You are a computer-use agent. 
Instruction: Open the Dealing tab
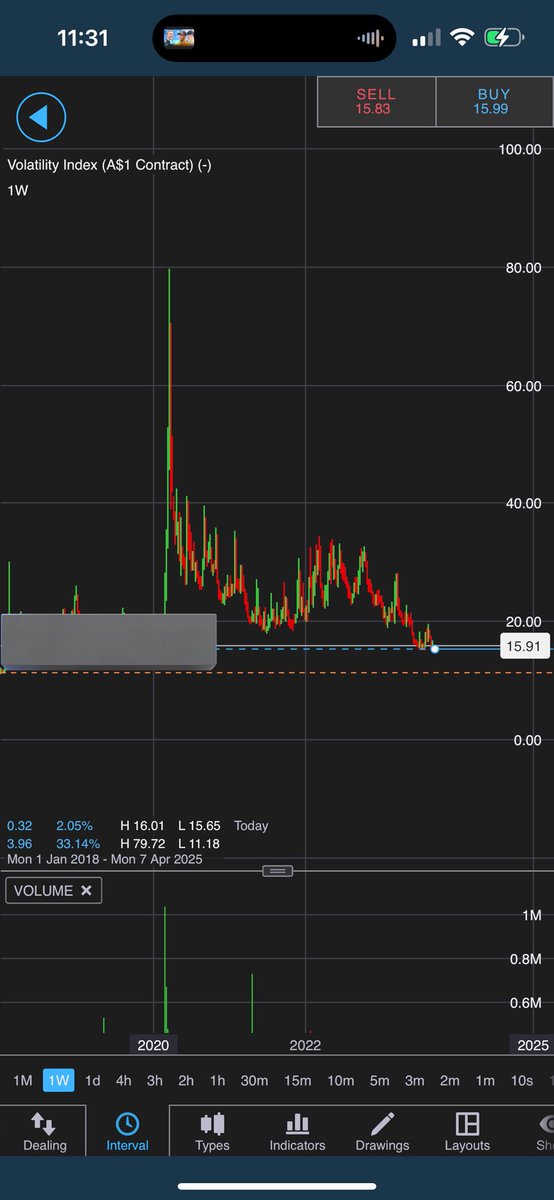44,1131
